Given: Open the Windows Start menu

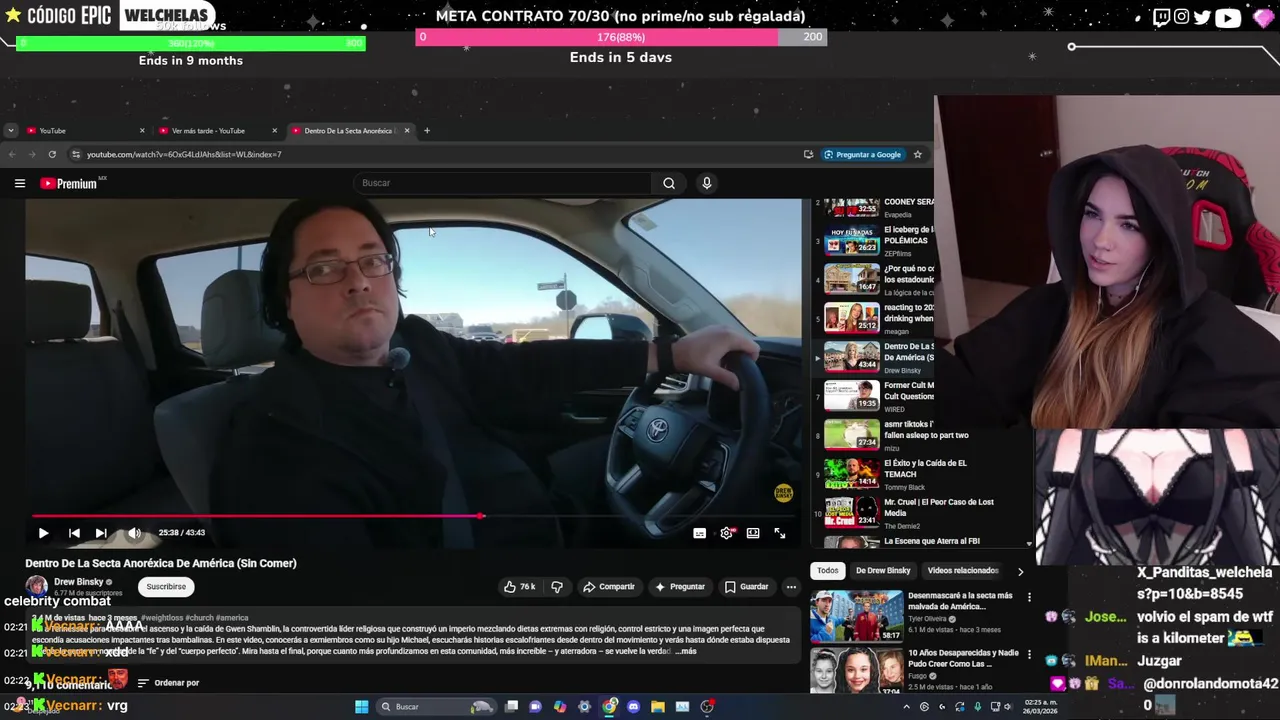Looking at the screenshot, I should (x=362, y=707).
